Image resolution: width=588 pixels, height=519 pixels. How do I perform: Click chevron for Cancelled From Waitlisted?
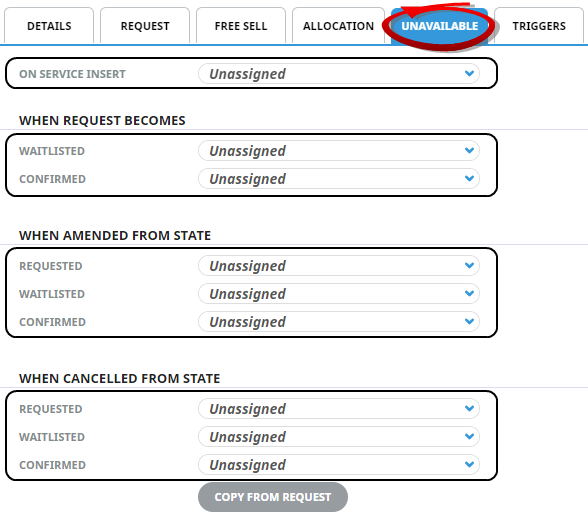click(x=469, y=436)
